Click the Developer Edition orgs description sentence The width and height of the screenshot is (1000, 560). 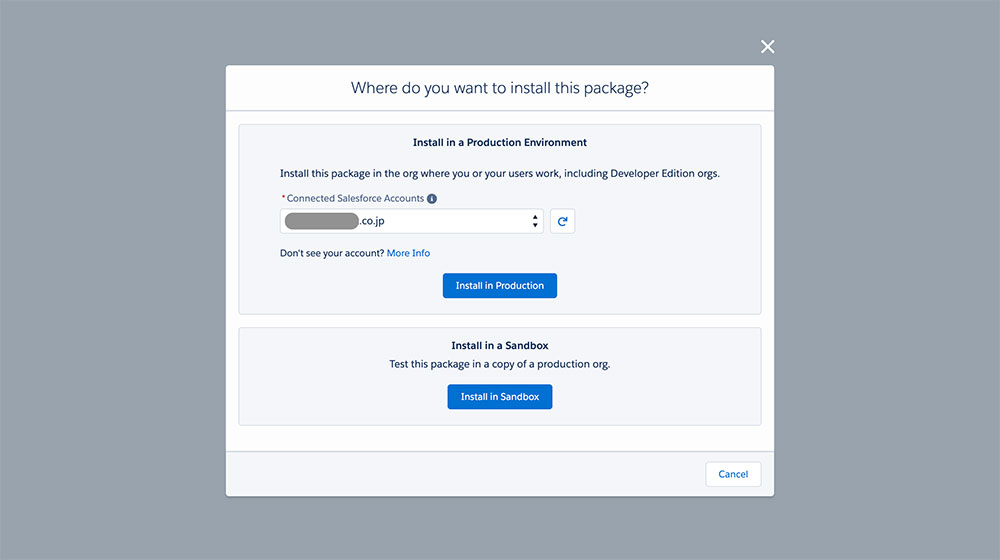pyautogui.click(x=499, y=173)
